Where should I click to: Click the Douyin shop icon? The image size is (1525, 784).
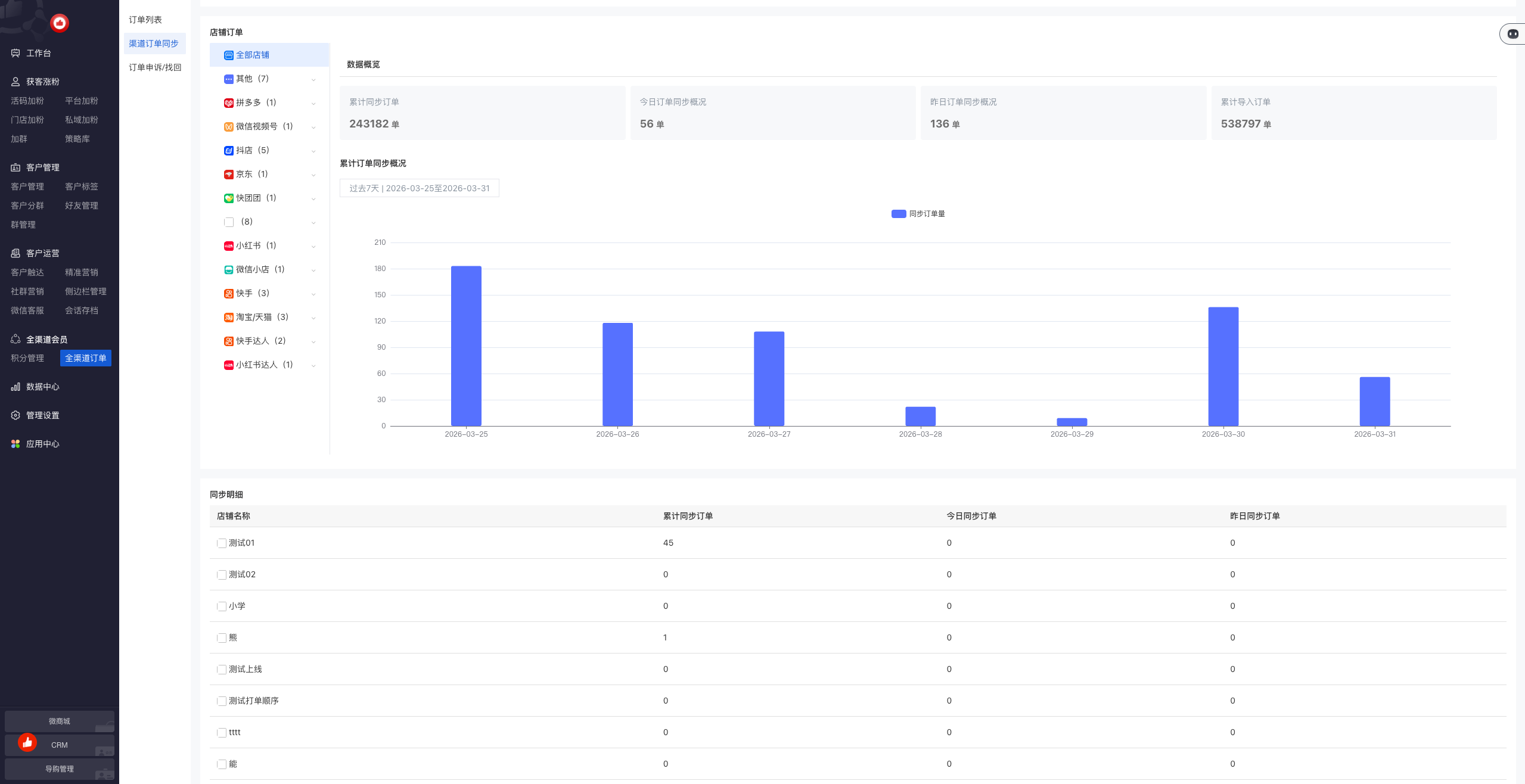click(228, 151)
